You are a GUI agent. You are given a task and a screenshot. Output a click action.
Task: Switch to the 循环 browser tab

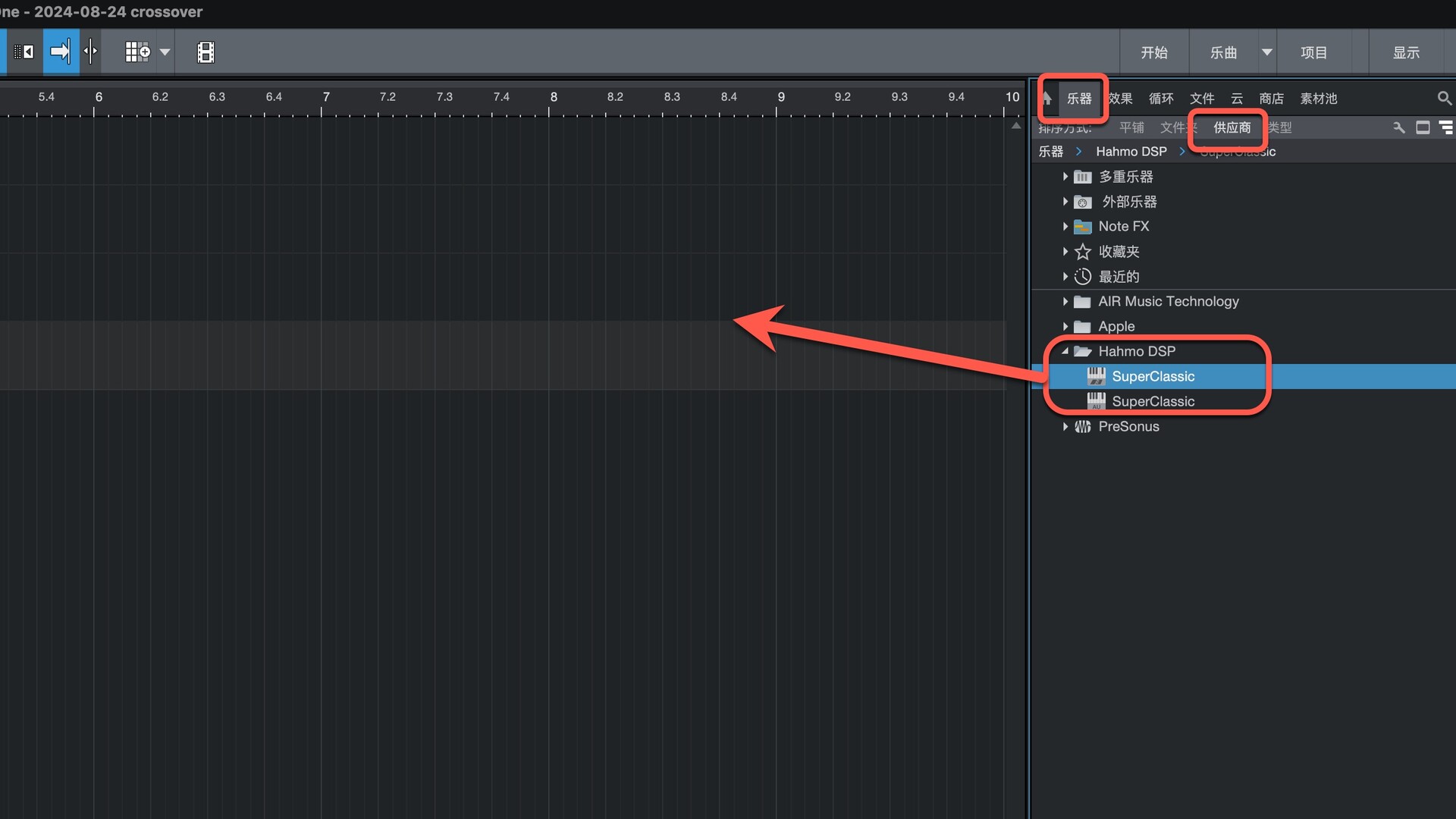pyautogui.click(x=1160, y=99)
